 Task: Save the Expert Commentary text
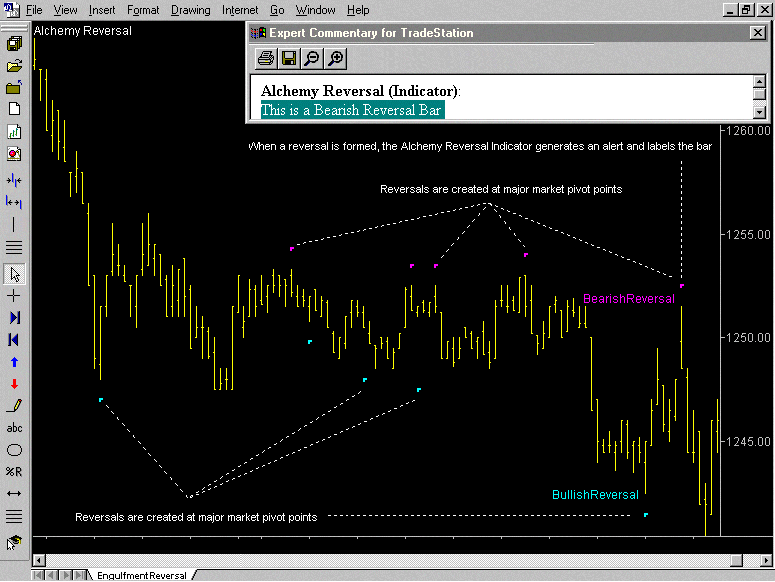[x=289, y=58]
